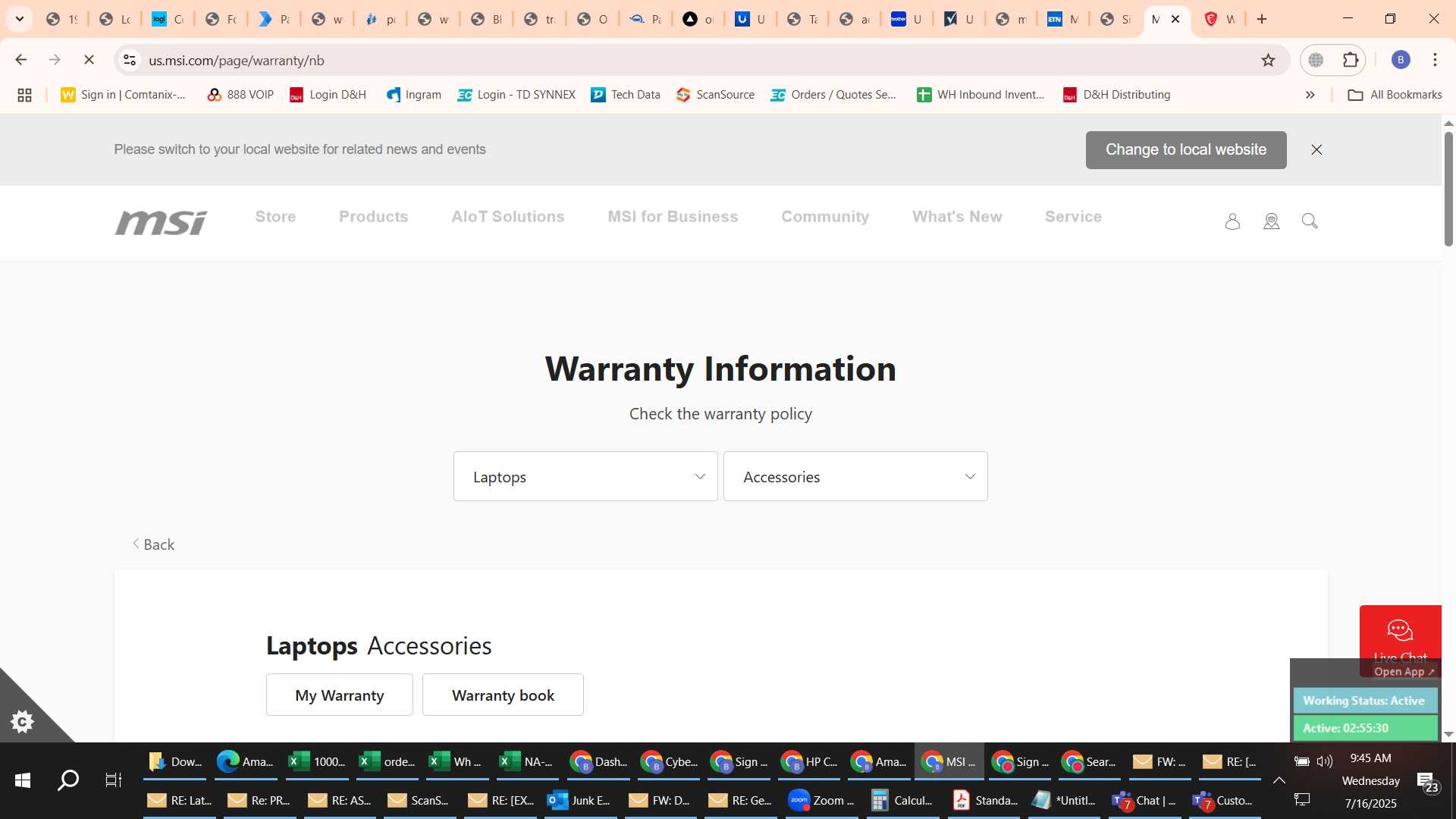Click the Back link
The image size is (1456, 819).
click(x=153, y=544)
